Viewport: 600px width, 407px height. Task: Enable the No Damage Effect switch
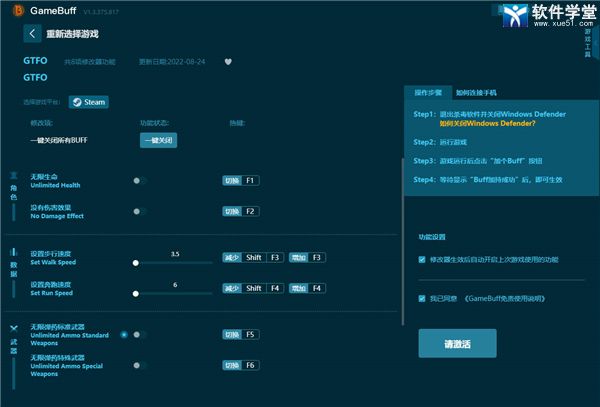point(139,211)
